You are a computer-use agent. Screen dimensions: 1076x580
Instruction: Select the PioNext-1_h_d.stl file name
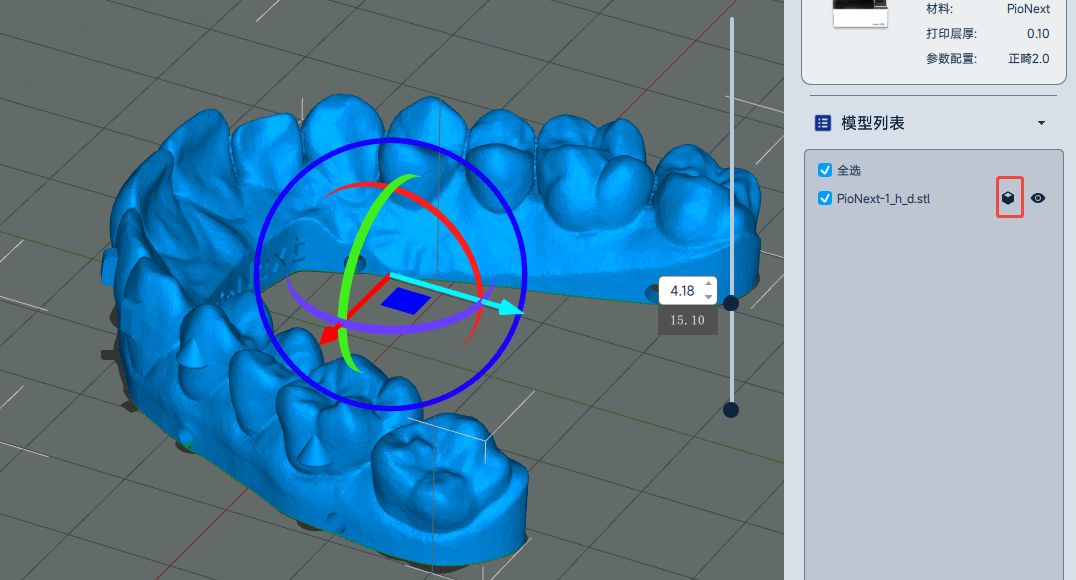[883, 198]
